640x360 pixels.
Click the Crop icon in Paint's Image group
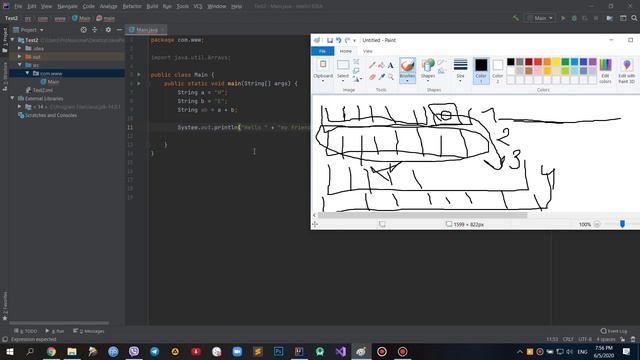pos(356,62)
